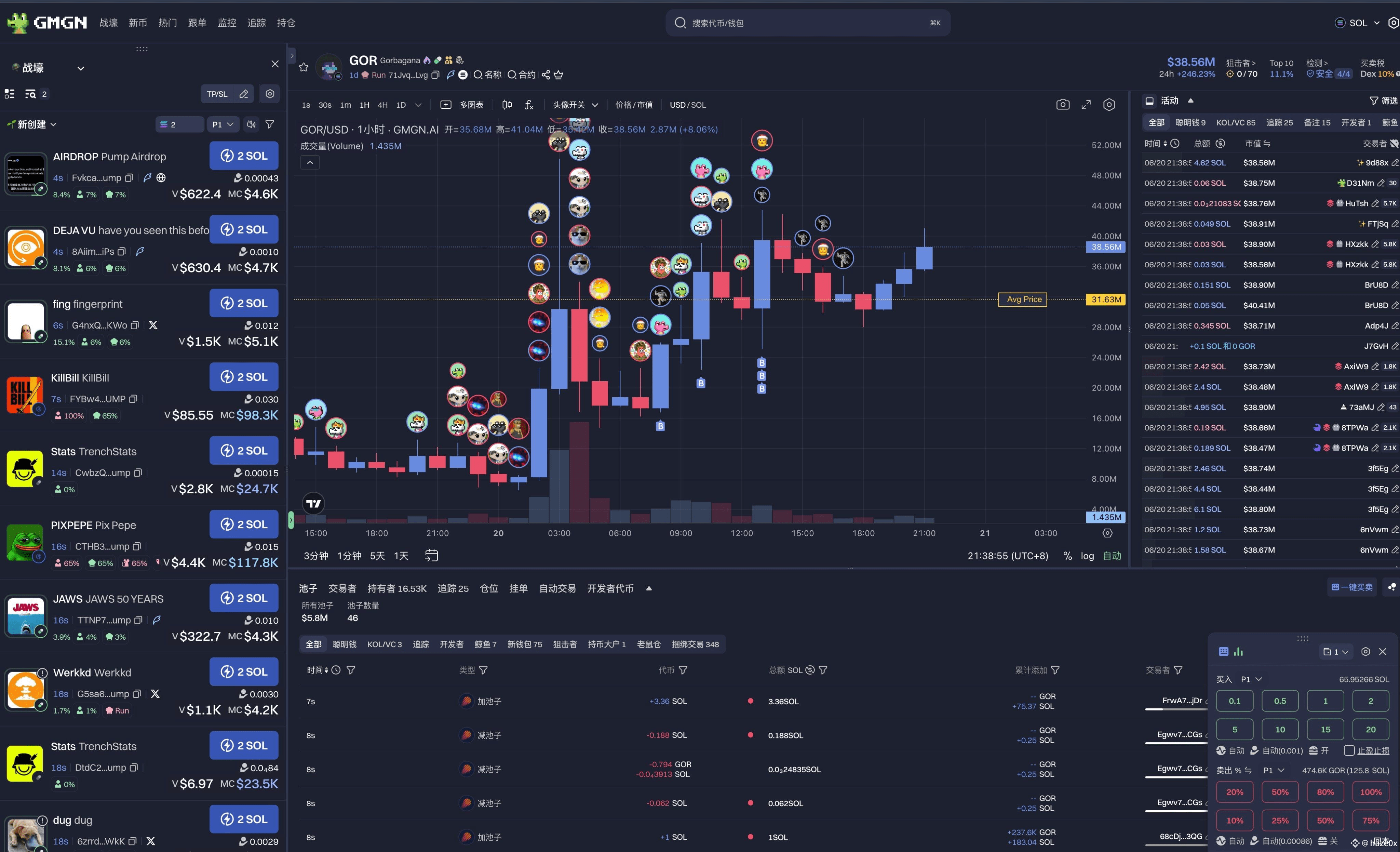Image resolution: width=1400 pixels, height=852 pixels.
Task: Open the time axis settings icon
Action: 1107,533
